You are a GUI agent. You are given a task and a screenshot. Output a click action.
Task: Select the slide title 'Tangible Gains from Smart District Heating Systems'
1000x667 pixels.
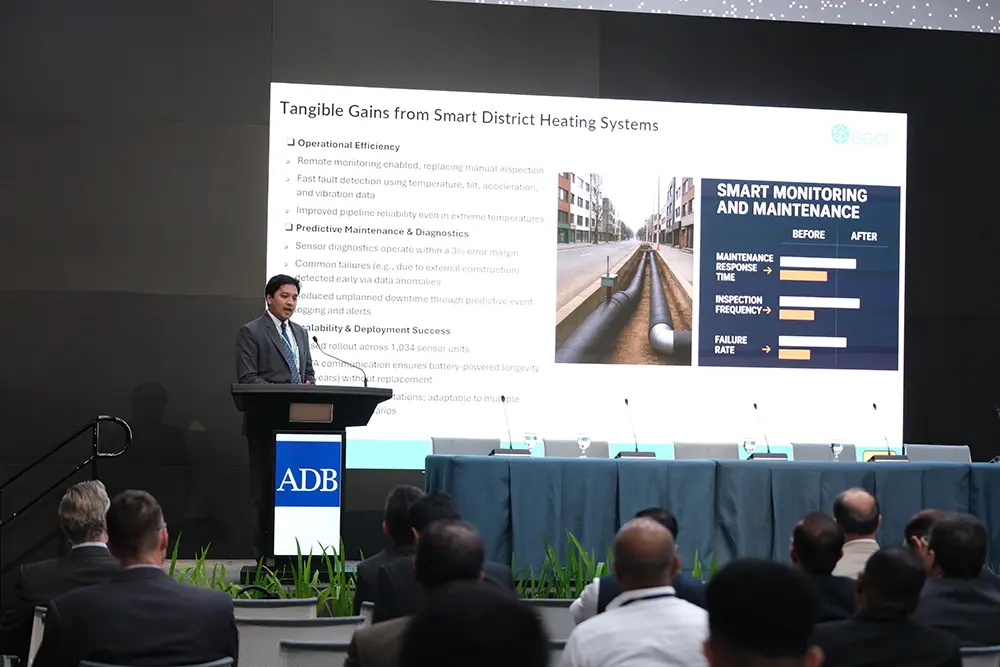[469, 116]
